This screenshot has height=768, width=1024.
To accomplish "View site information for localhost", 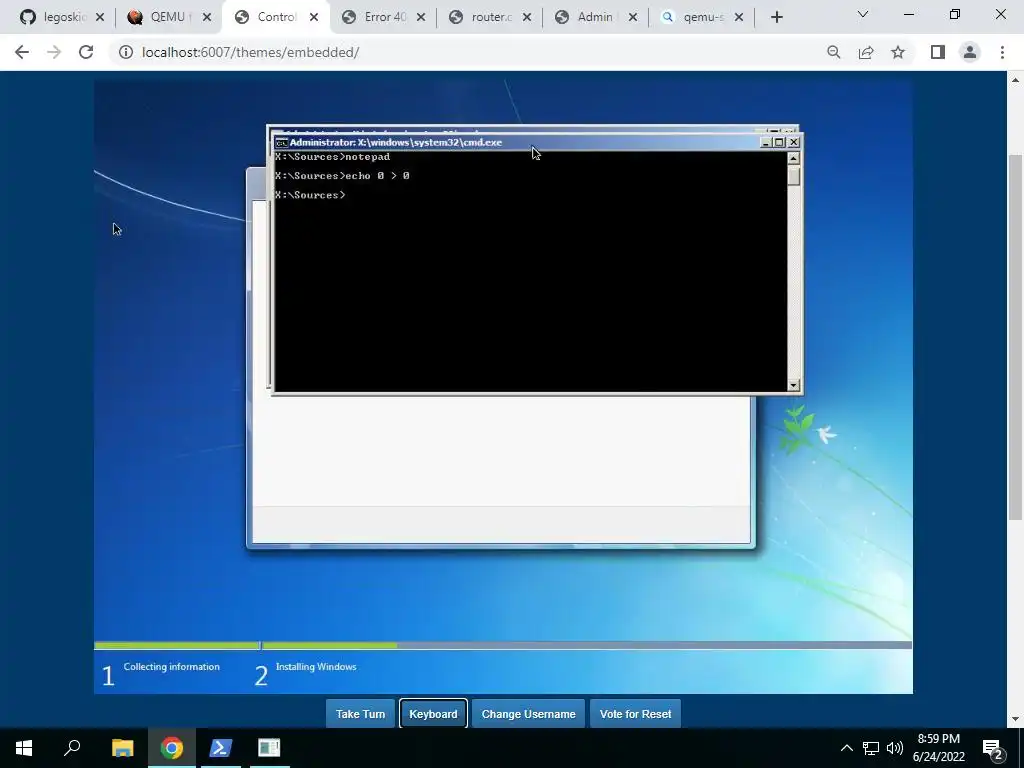I will [x=125, y=52].
